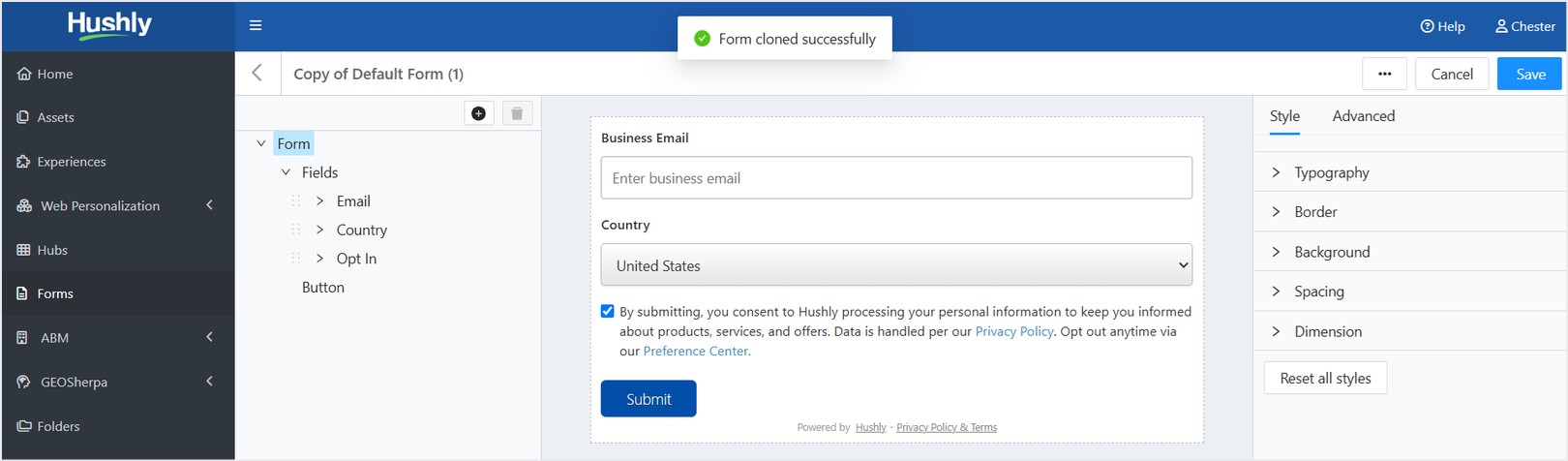Select the Country tree item
Image resolution: width=1568 pixels, height=461 pixels.
pyautogui.click(x=362, y=230)
